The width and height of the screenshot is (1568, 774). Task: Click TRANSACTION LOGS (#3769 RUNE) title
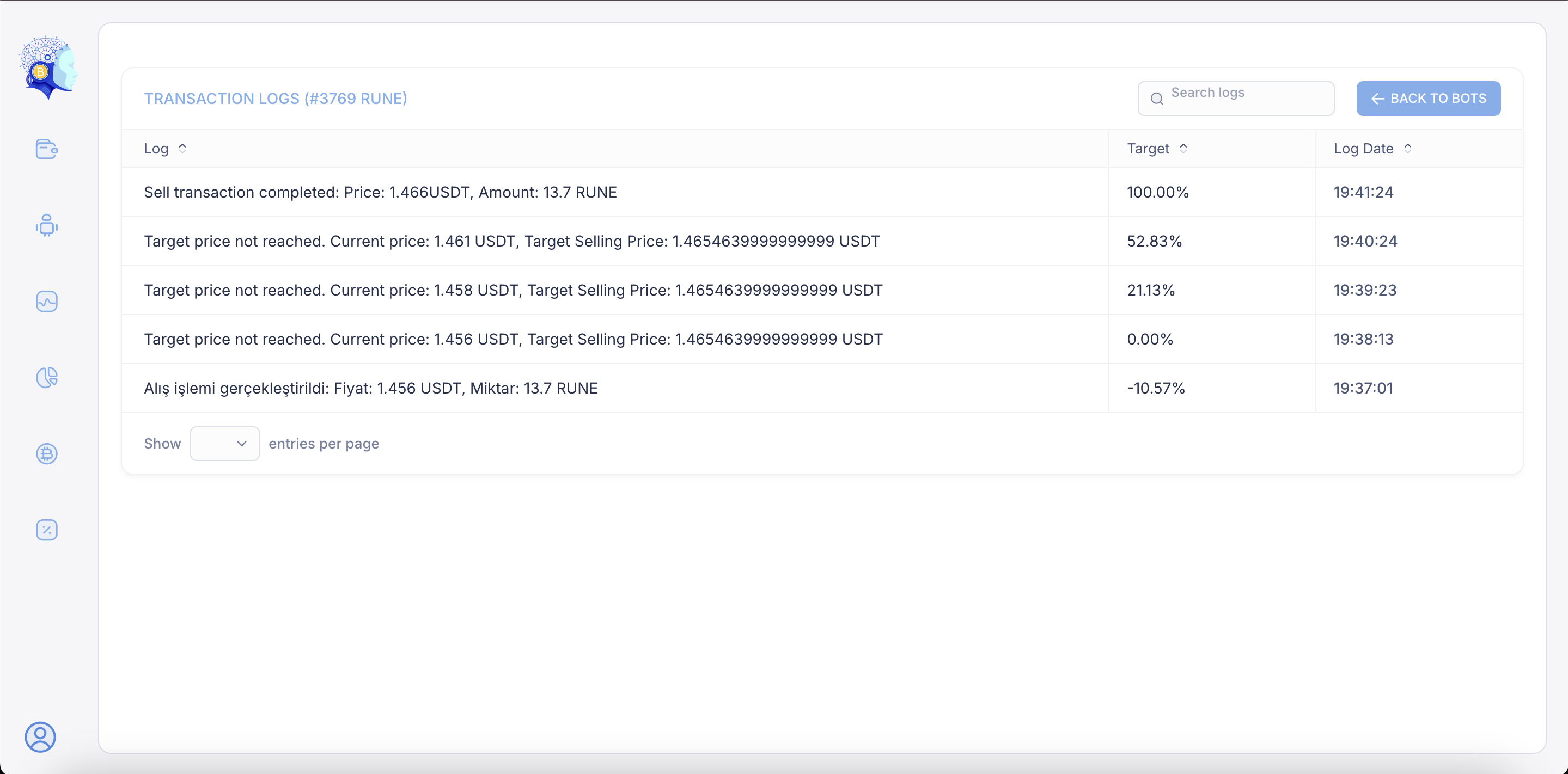[276, 99]
